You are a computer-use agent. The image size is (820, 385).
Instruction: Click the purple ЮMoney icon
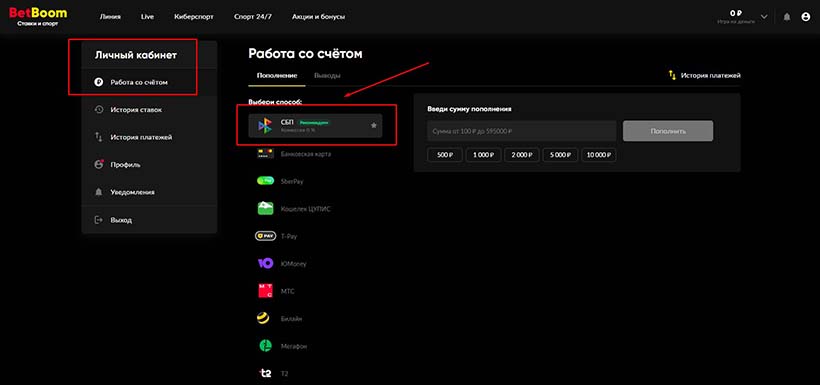click(x=265, y=264)
